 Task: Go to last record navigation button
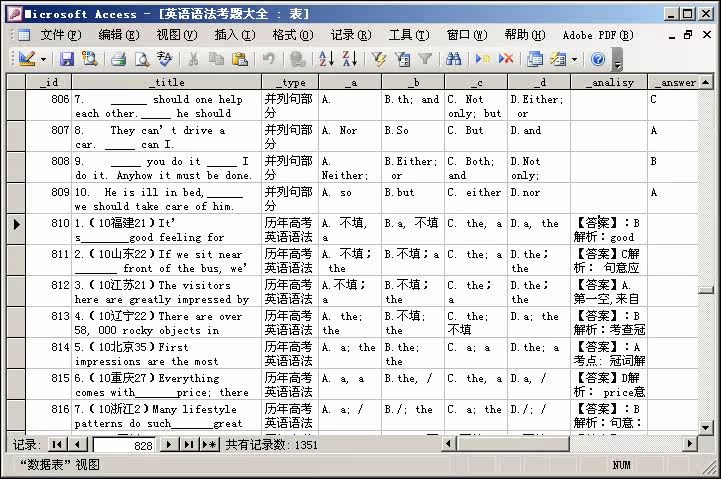pos(189,445)
